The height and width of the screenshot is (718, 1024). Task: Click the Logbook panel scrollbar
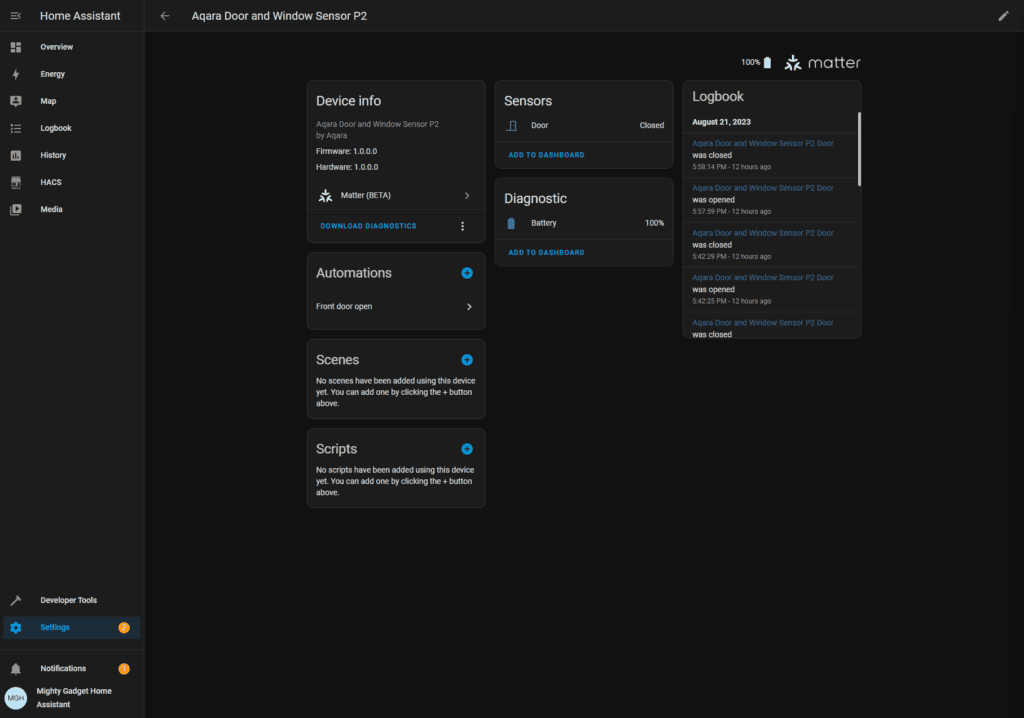pos(858,150)
